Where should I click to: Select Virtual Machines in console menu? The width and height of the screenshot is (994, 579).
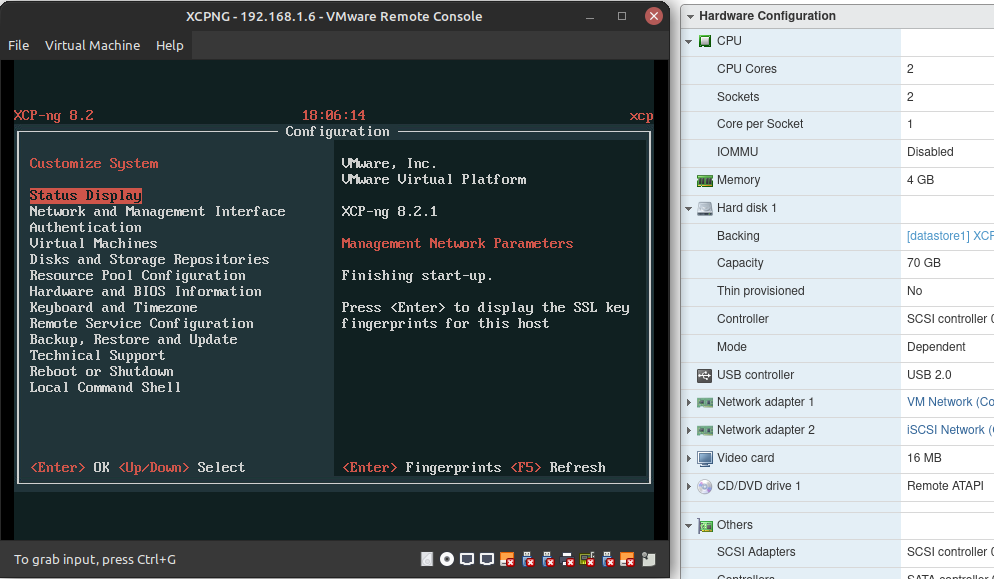[x=93, y=244]
